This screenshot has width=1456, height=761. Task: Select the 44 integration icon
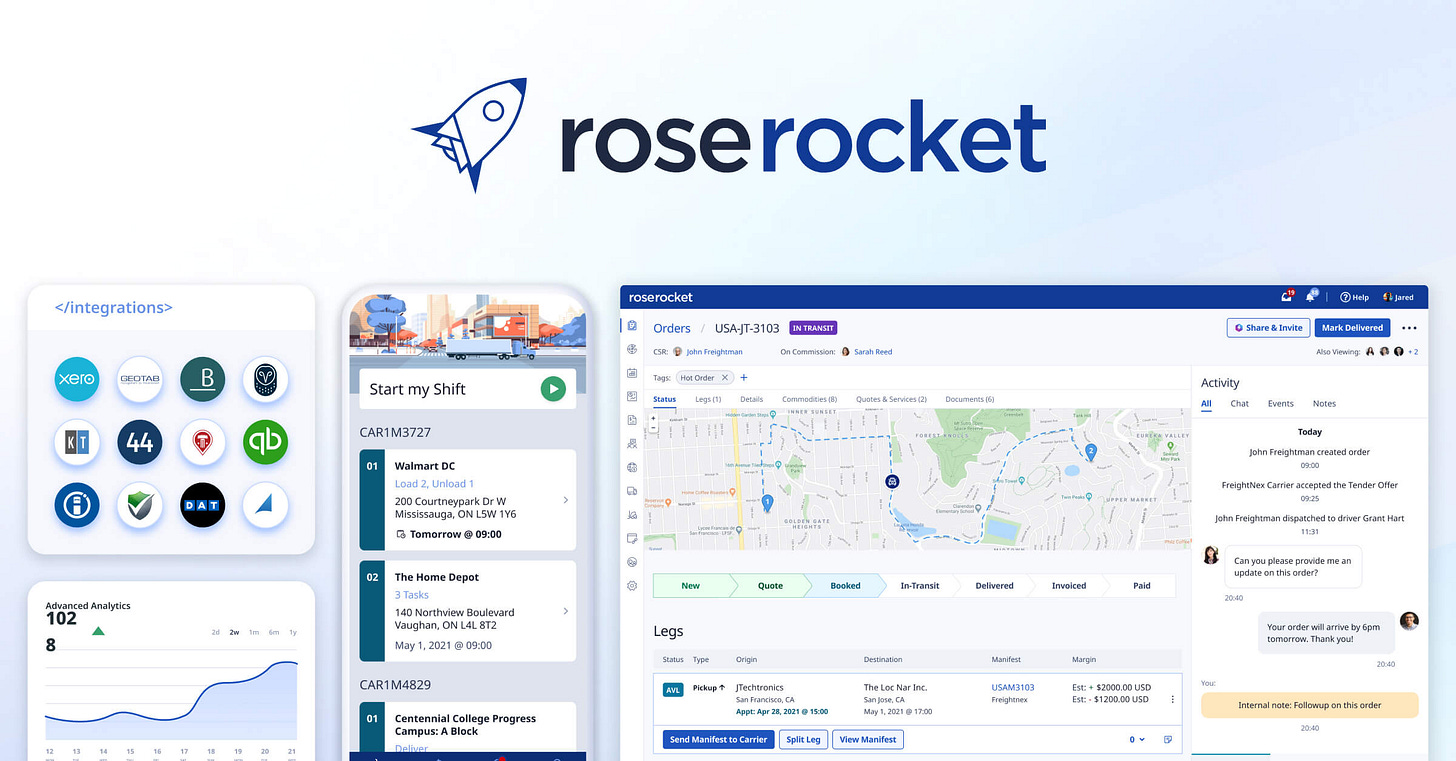pos(140,443)
